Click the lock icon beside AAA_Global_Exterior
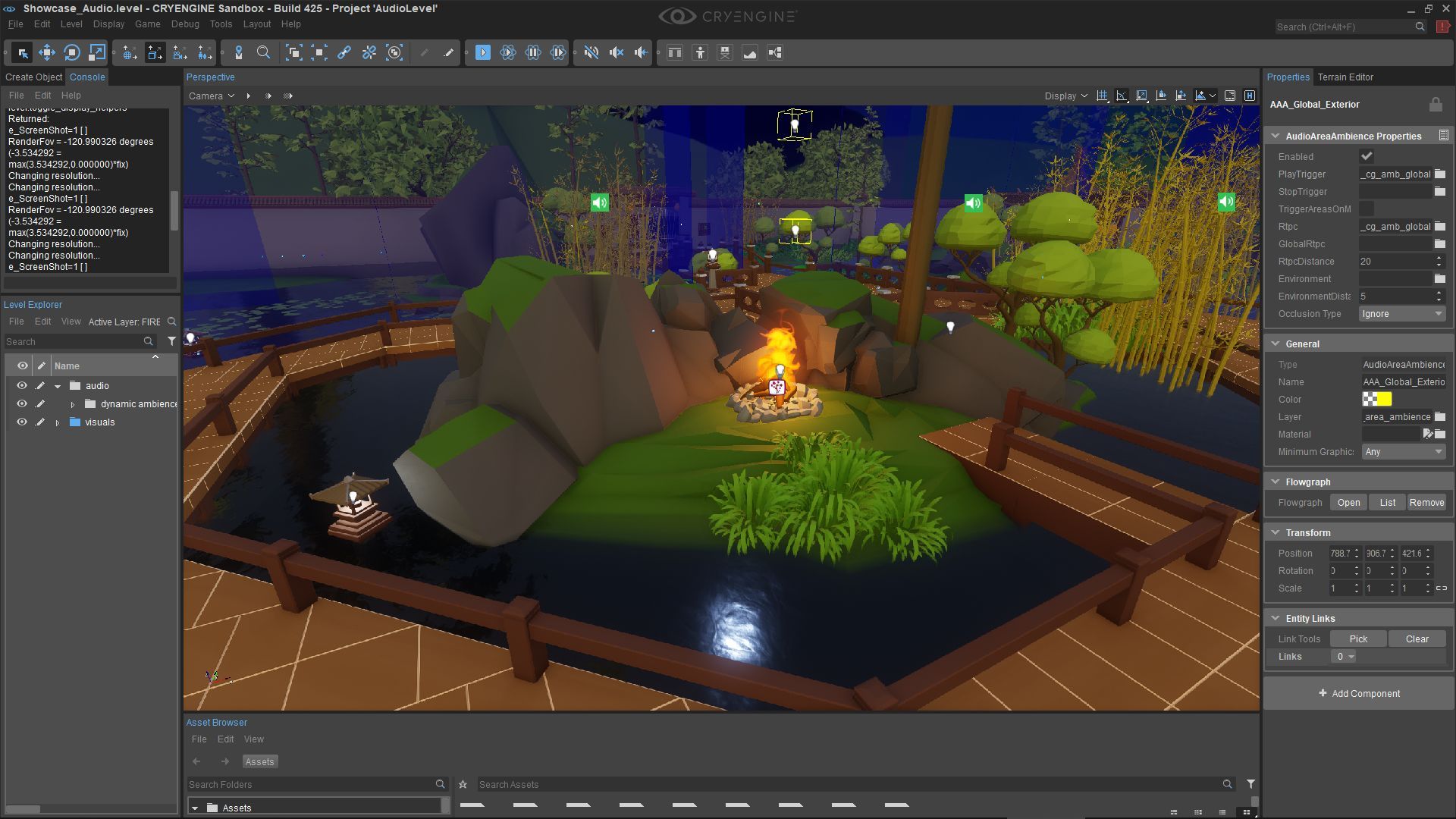1456x819 pixels. tap(1436, 105)
